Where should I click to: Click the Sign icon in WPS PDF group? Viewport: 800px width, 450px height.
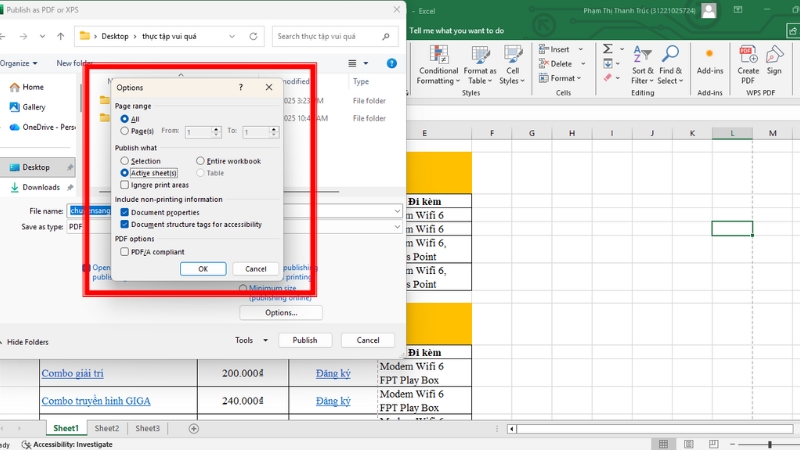pos(774,52)
